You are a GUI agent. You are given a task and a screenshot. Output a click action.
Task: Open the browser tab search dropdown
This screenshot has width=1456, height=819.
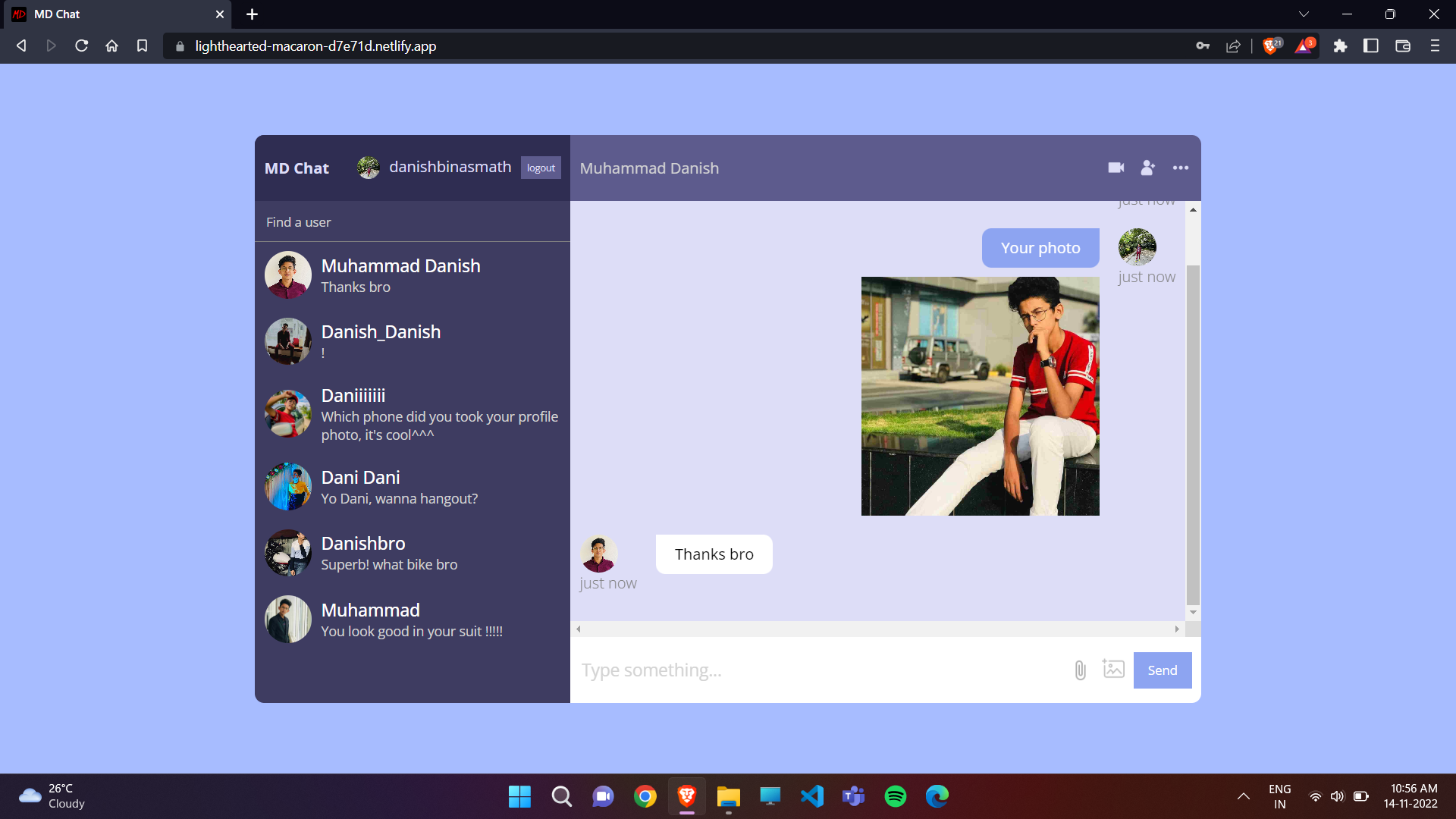(x=1303, y=14)
